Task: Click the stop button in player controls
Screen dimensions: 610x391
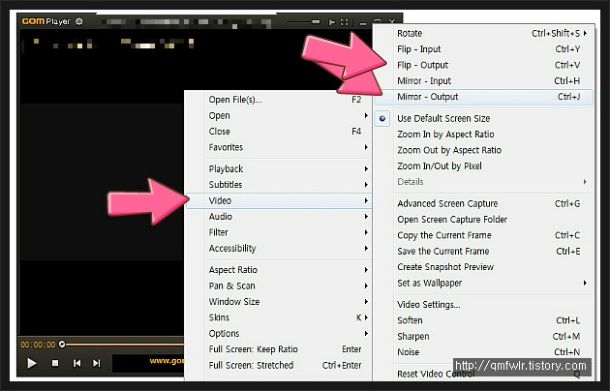Action: click(55, 363)
